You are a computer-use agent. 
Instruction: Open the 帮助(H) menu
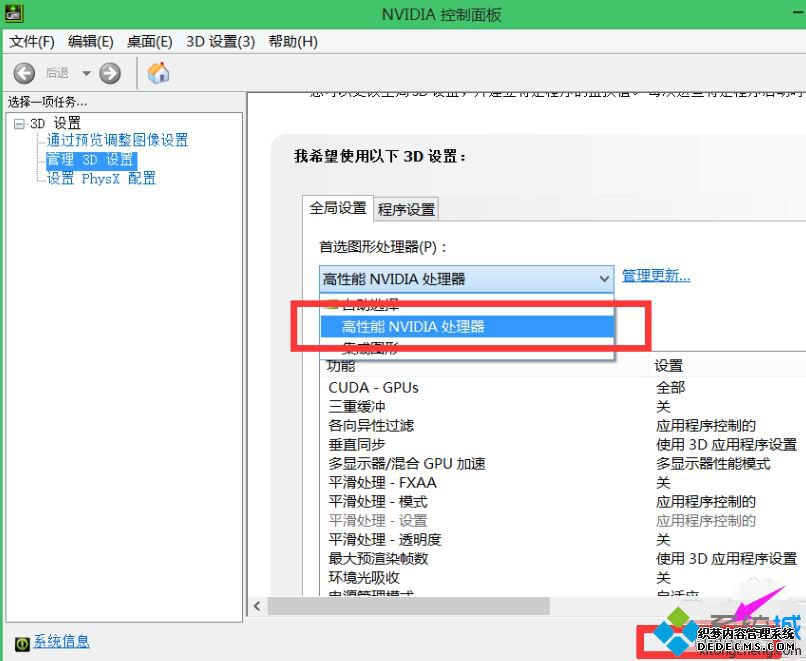point(293,42)
